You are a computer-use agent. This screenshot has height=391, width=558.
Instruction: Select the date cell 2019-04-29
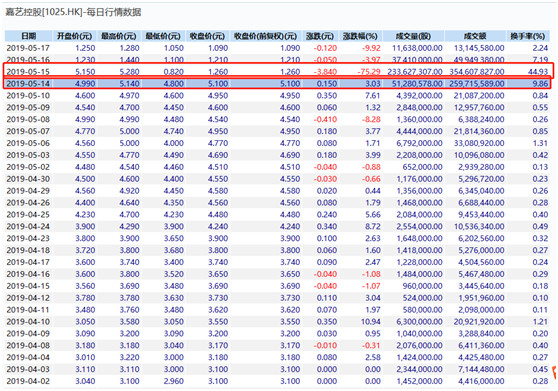pyautogui.click(x=28, y=191)
